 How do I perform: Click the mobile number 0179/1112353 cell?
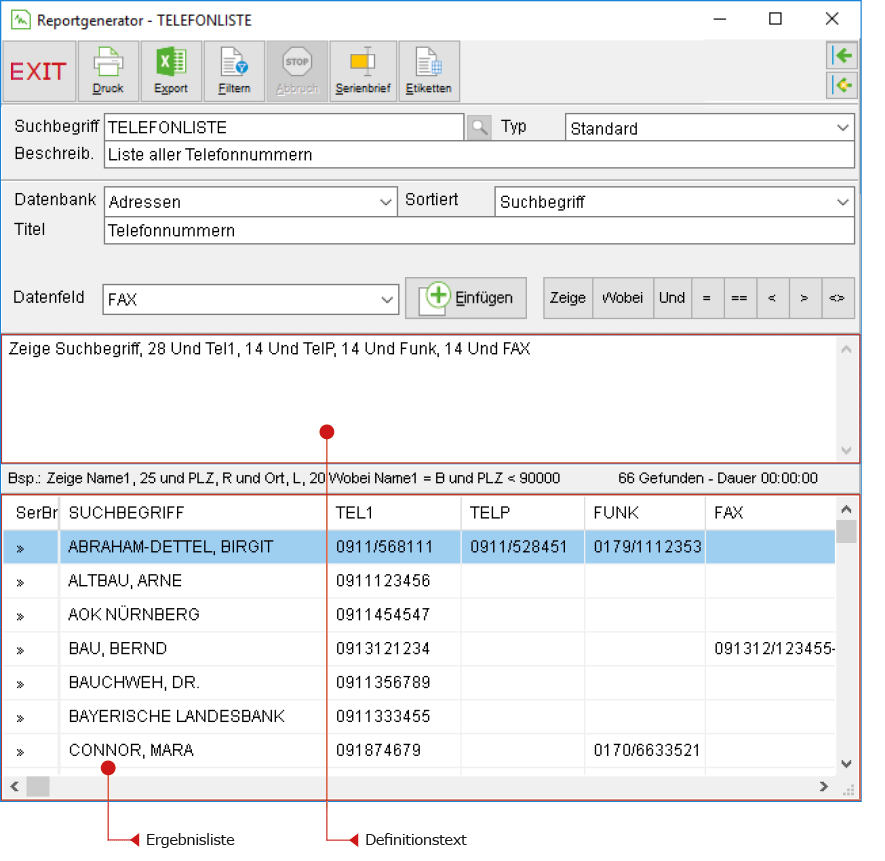[x=647, y=547]
